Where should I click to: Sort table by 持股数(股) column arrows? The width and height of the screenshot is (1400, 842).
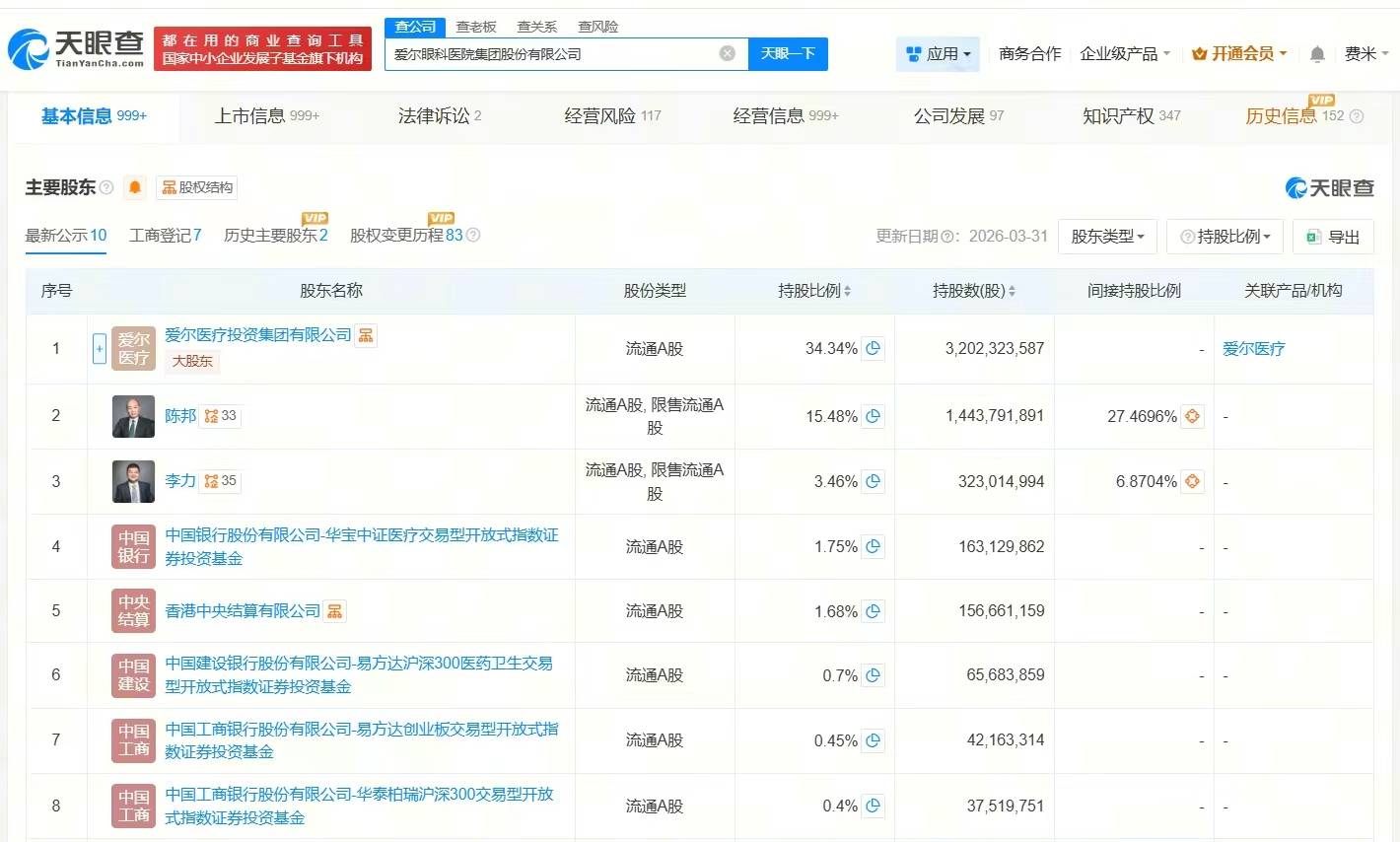1012,291
